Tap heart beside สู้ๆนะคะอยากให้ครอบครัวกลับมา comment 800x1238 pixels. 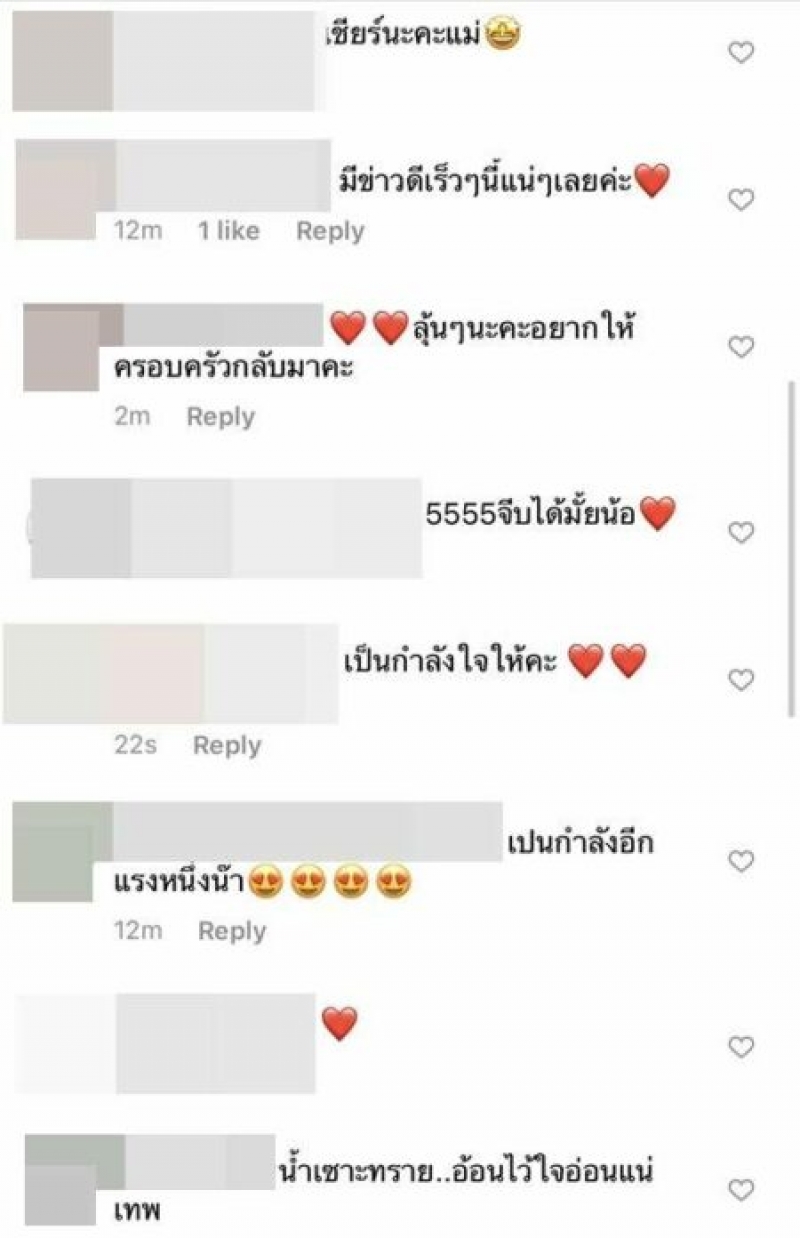click(741, 347)
